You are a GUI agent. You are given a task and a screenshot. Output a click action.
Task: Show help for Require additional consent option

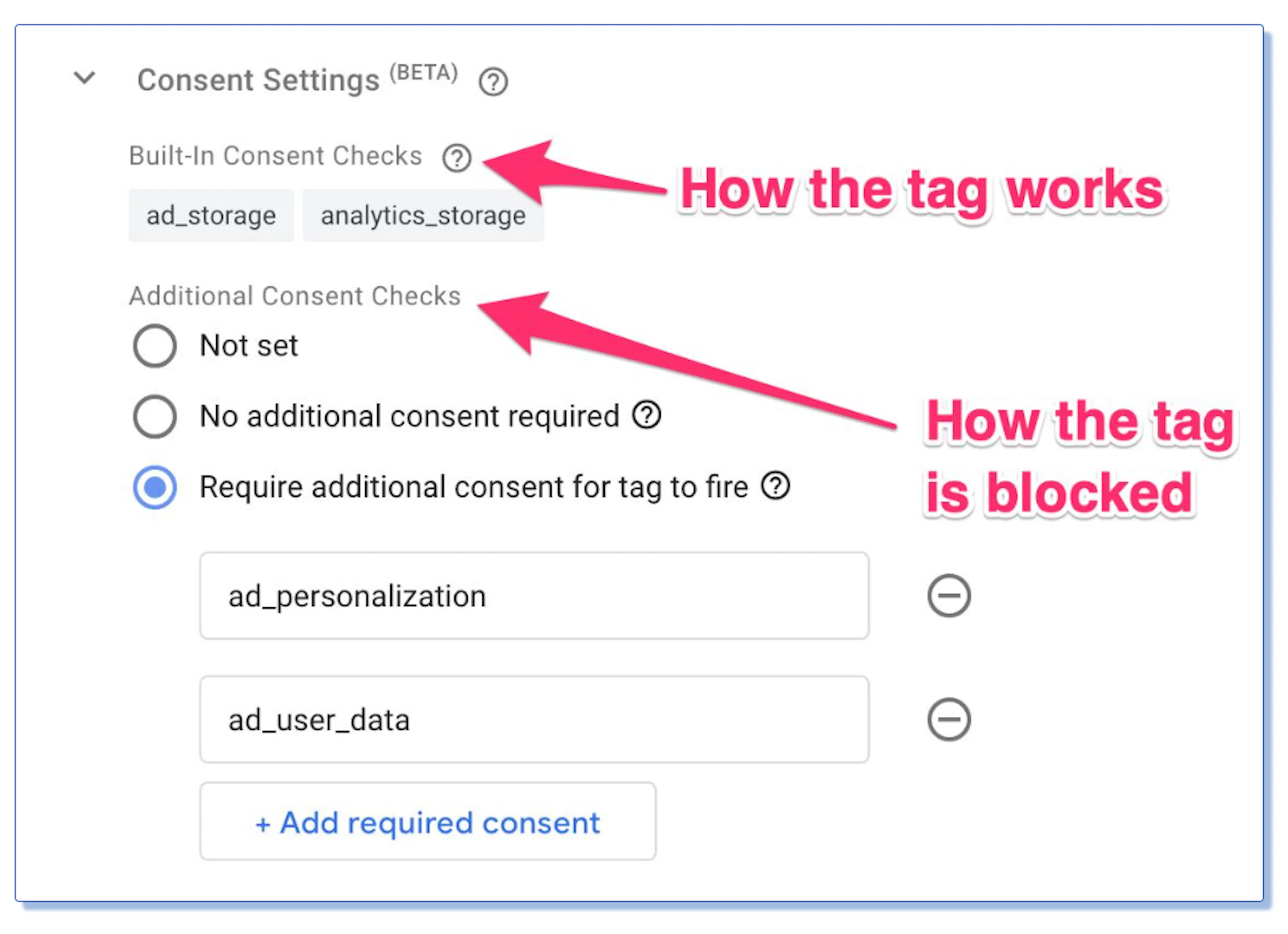click(775, 486)
